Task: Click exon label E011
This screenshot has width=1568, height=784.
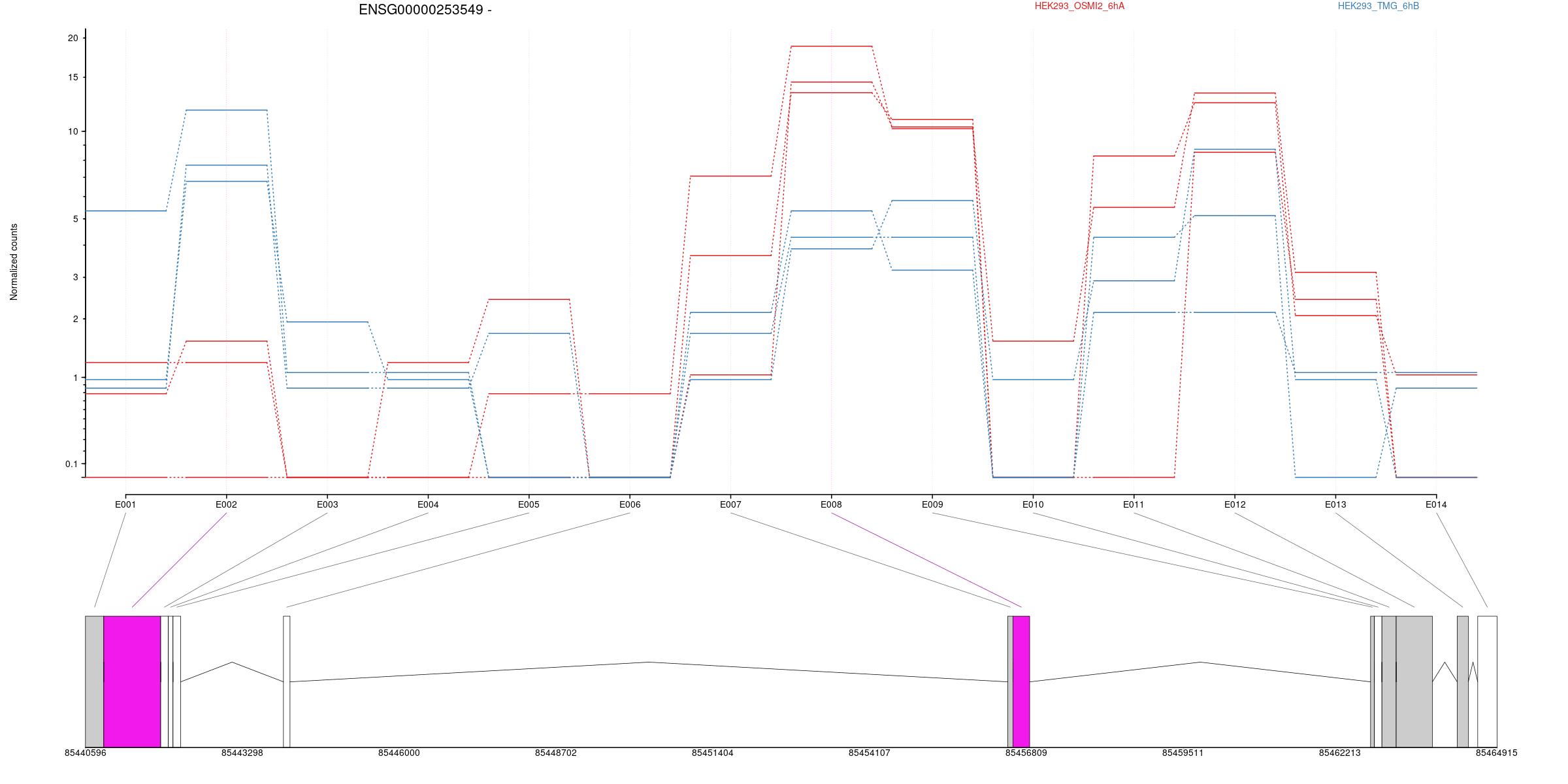Action: [1134, 504]
